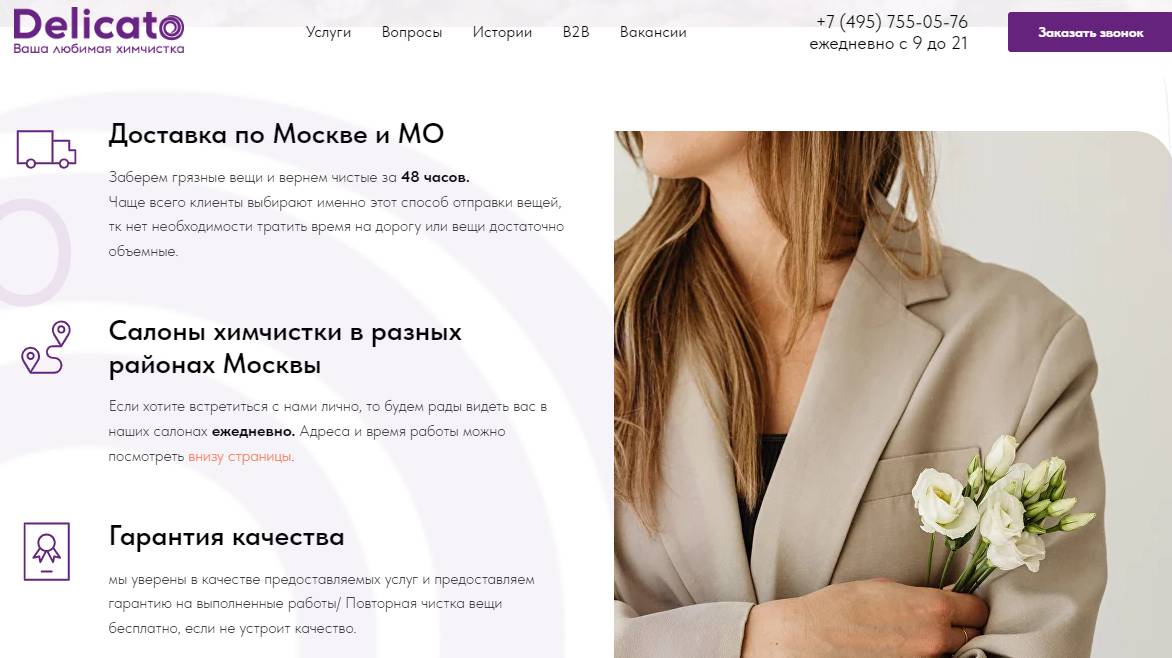1172x658 pixels.
Task: Call the phone number +7 (495) 755-05-76
Action: 892,21
